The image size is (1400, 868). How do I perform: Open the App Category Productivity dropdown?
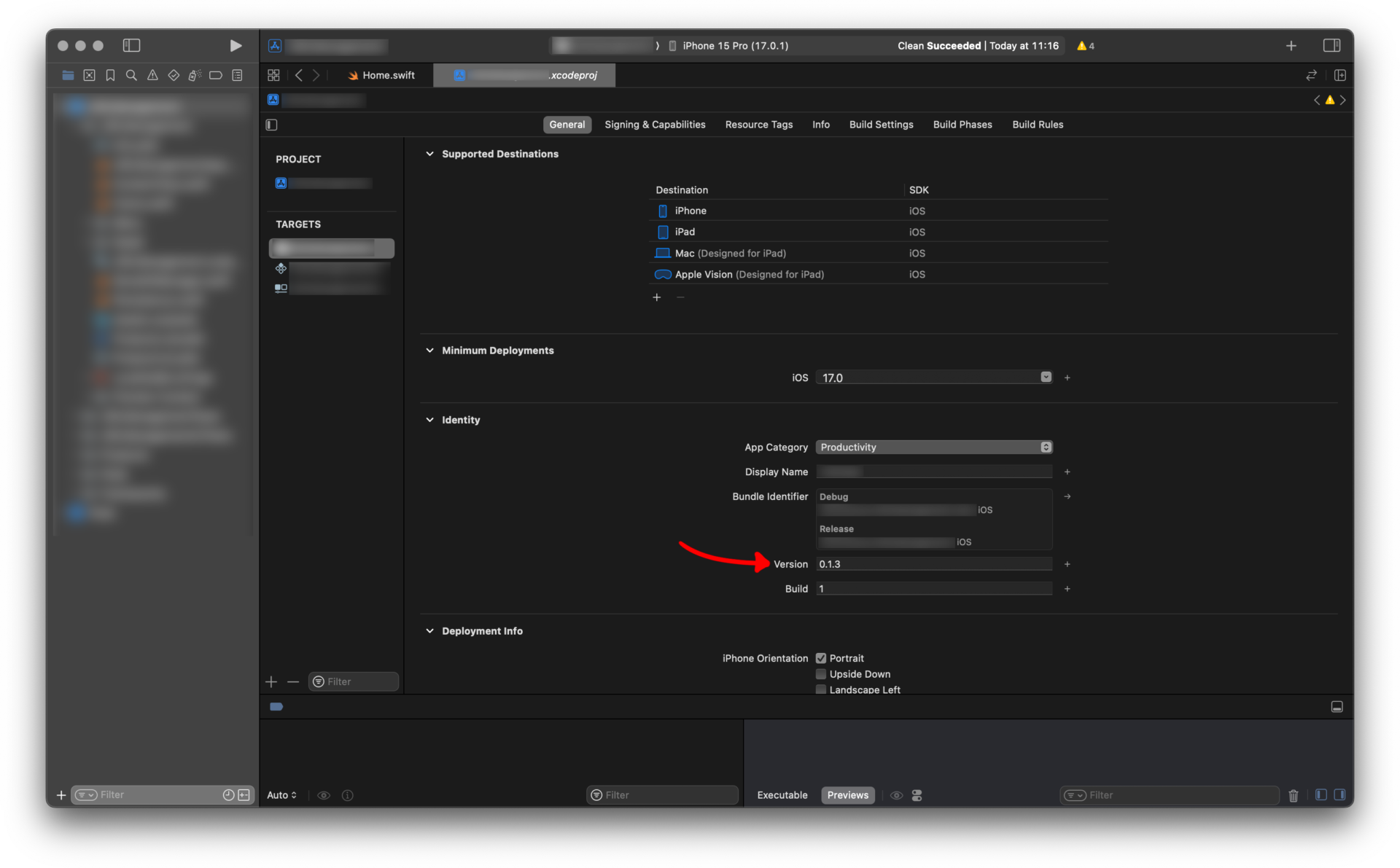coord(934,447)
